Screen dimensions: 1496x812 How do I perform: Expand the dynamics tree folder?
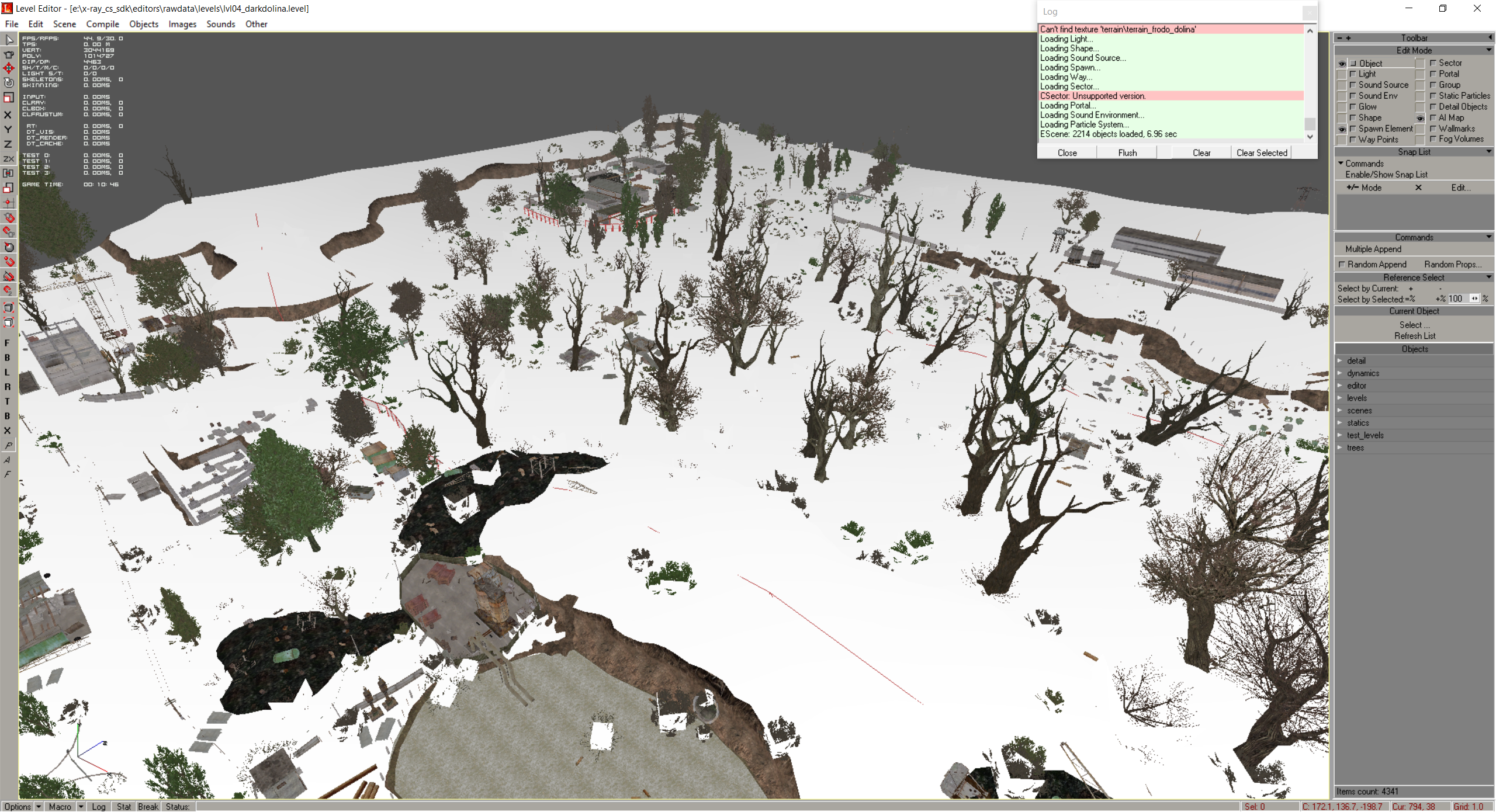(x=1340, y=373)
